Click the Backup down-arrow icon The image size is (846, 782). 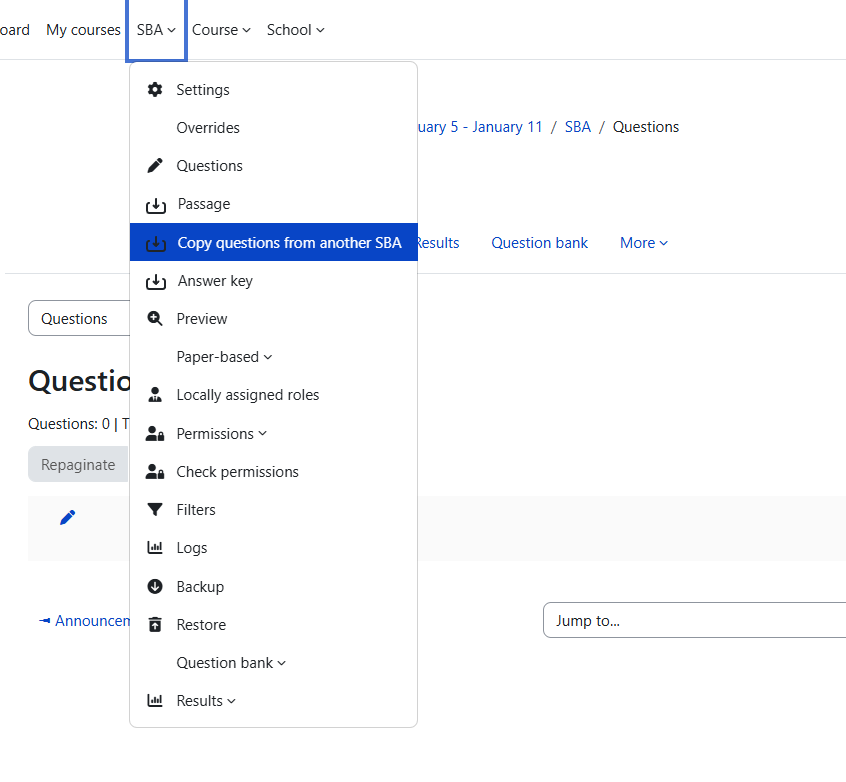(155, 587)
